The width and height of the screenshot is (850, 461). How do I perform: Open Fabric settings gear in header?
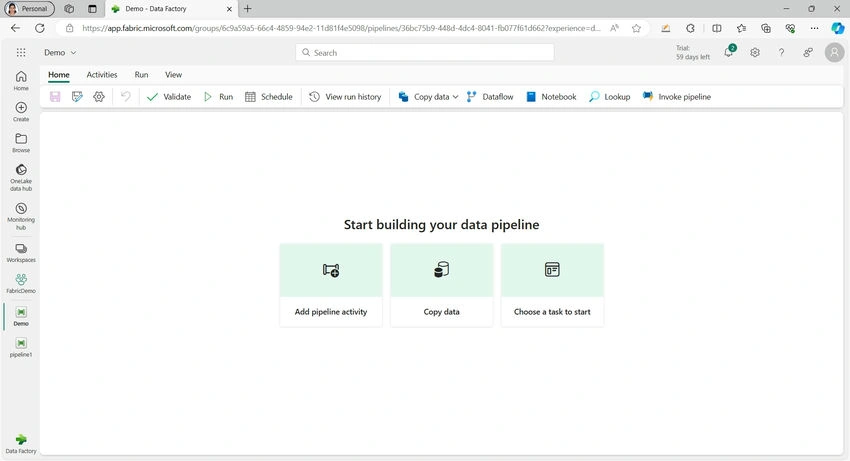(x=755, y=53)
